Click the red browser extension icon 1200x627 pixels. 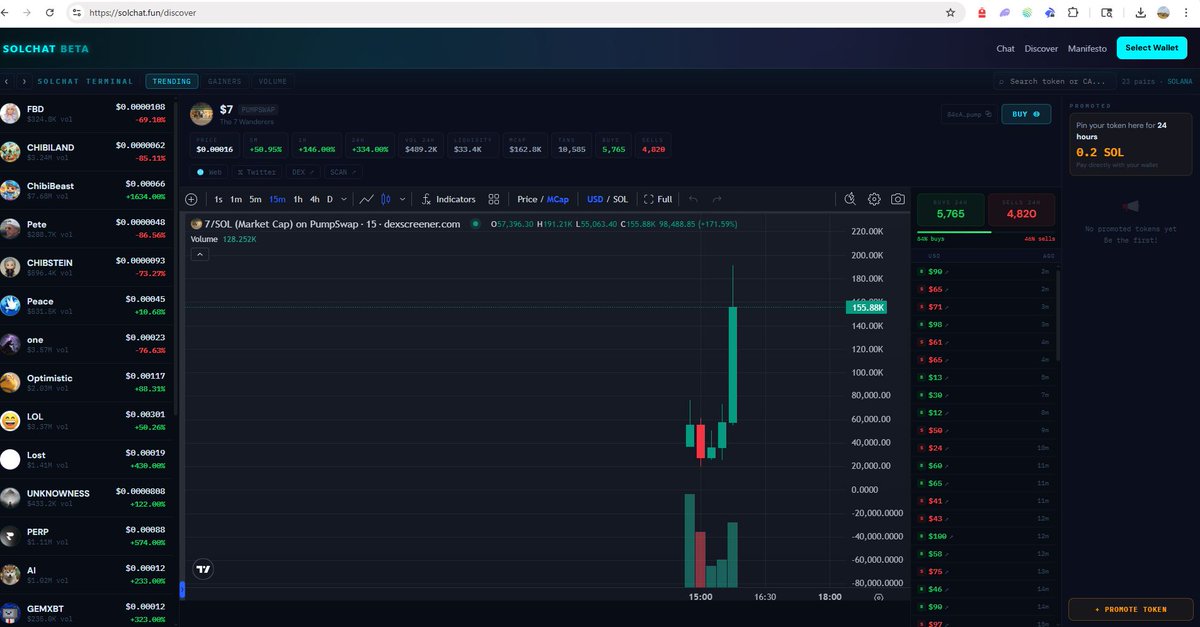click(x=982, y=13)
